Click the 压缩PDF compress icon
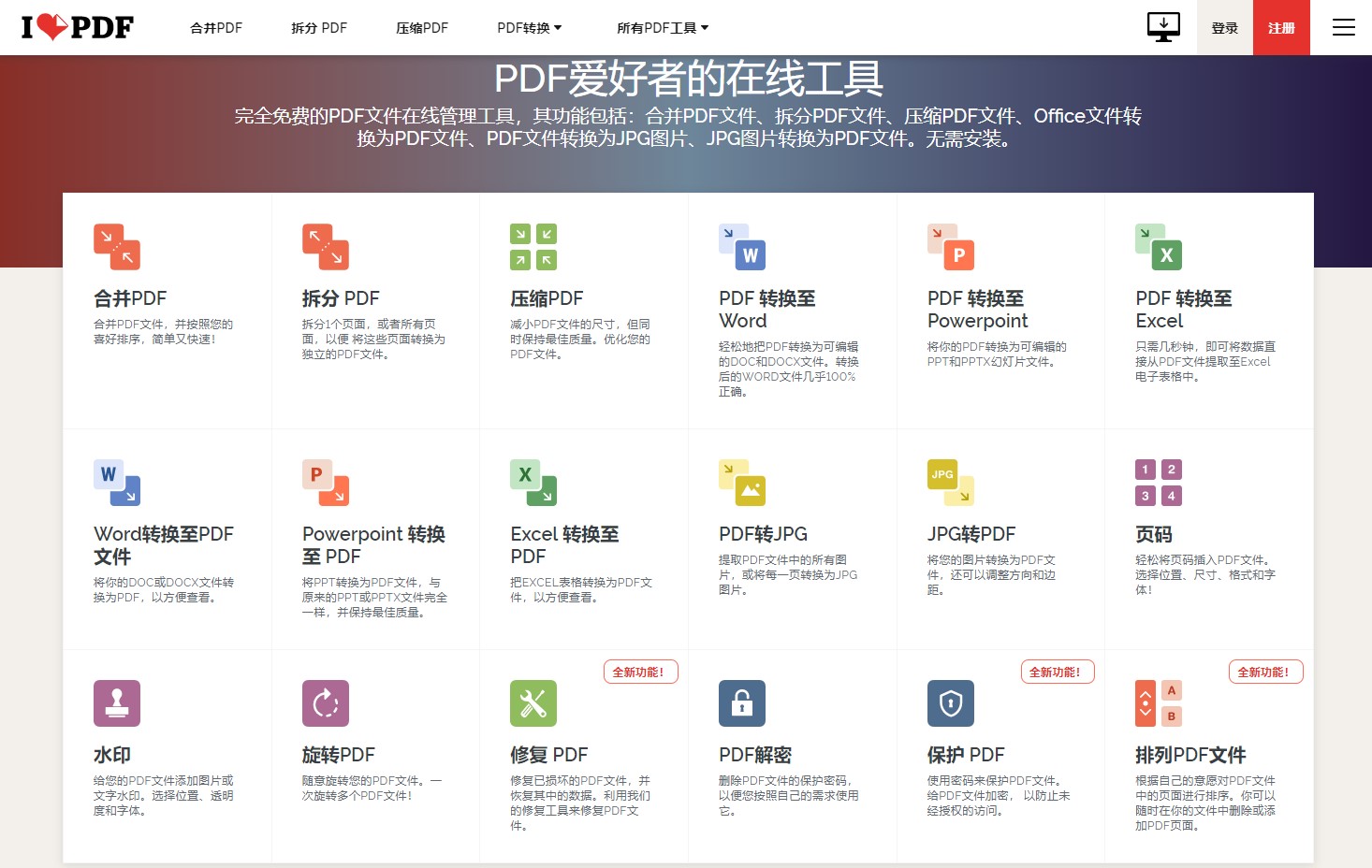Viewport: 1372px width, 868px height. click(x=533, y=247)
